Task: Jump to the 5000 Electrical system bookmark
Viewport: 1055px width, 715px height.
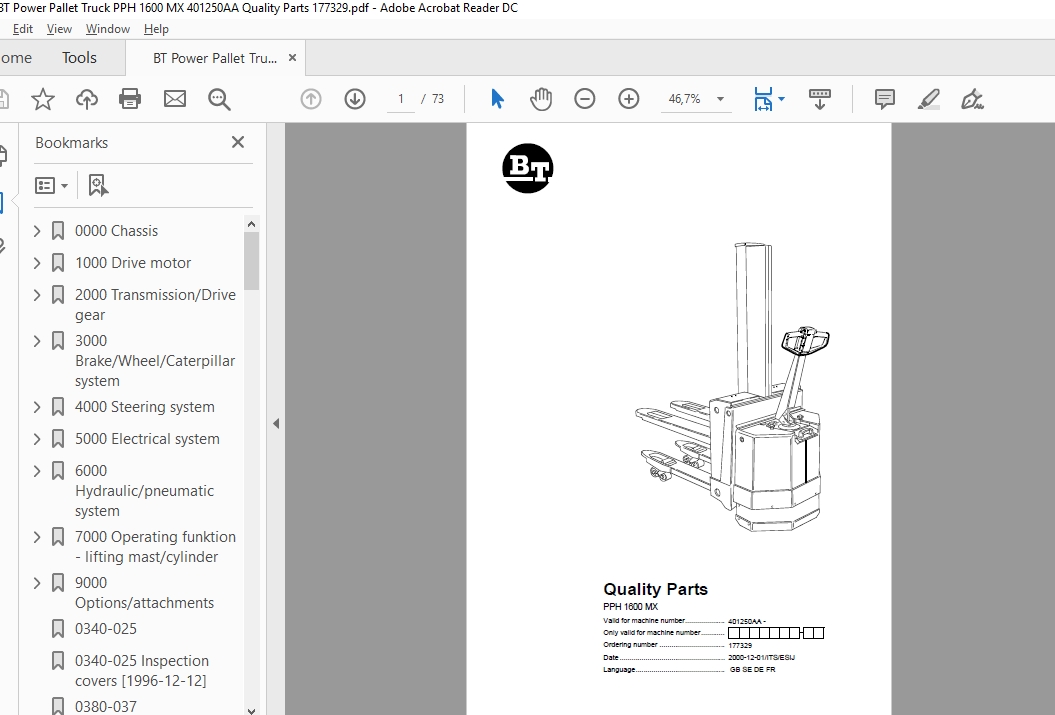Action: [147, 439]
